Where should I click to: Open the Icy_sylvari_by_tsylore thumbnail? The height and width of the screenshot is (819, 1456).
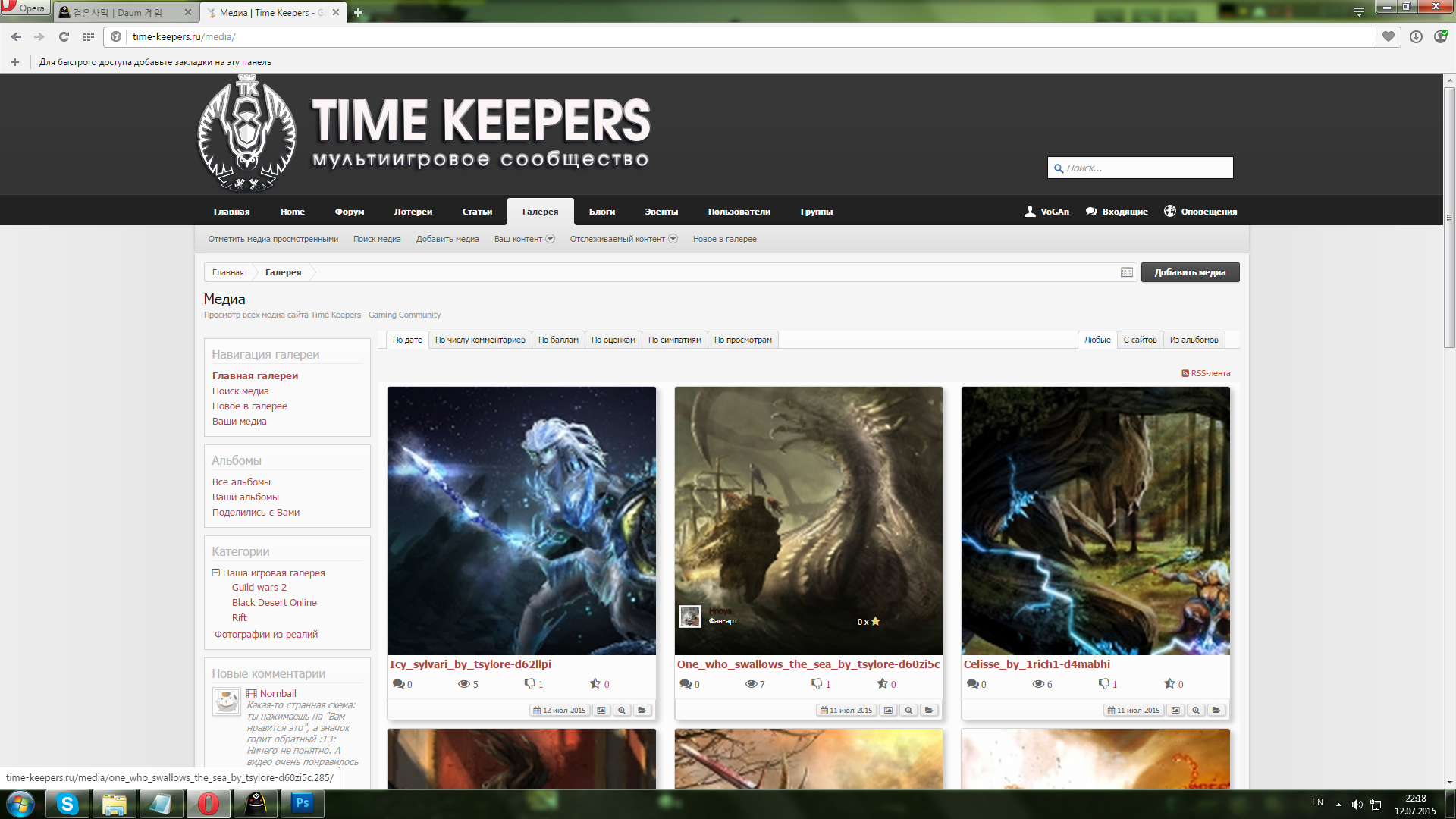[522, 521]
